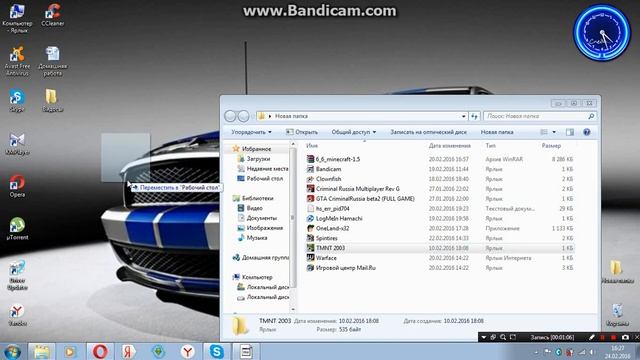Take a screenshot with Bandicam camera icon
Screen dimensions: 640x360
pyautogui.click(x=625, y=337)
